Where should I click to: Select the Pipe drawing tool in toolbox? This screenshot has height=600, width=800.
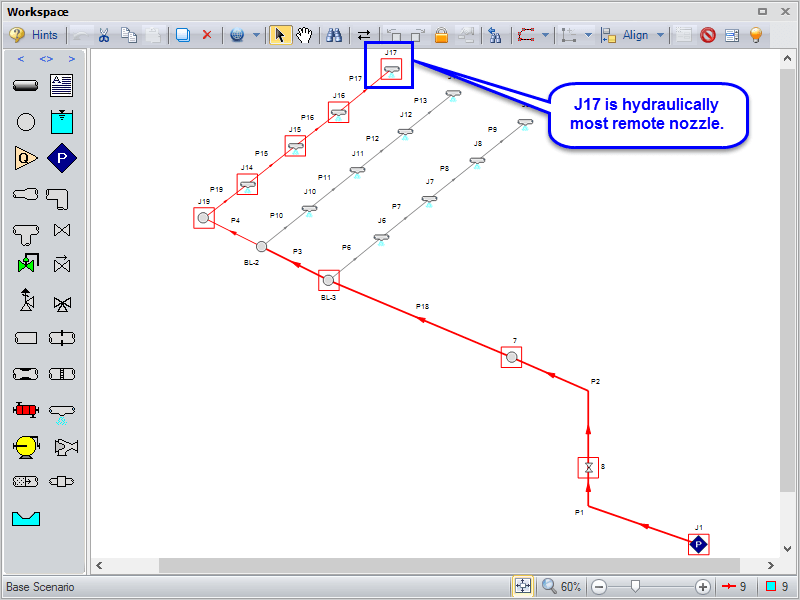coord(26,86)
